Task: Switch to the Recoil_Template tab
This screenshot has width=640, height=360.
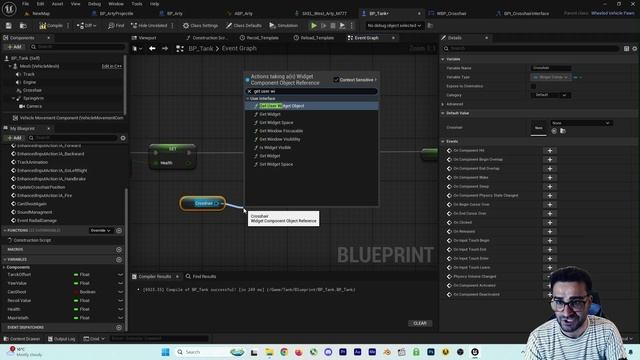Action: 262,38
